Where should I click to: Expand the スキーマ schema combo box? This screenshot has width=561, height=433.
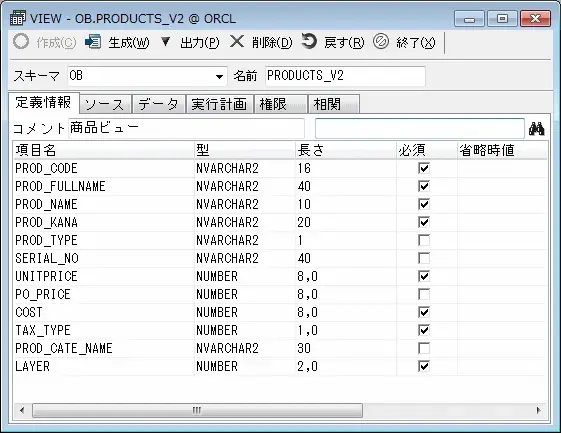219,76
